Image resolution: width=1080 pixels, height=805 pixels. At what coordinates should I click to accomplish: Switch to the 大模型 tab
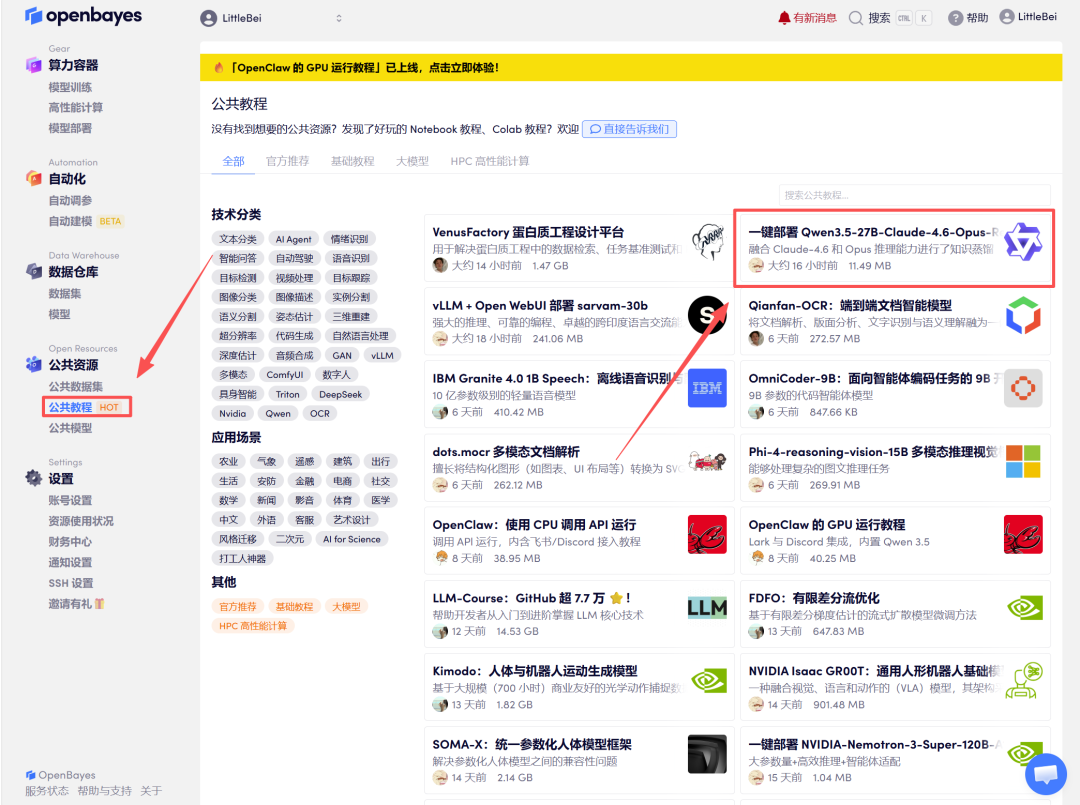coord(412,161)
